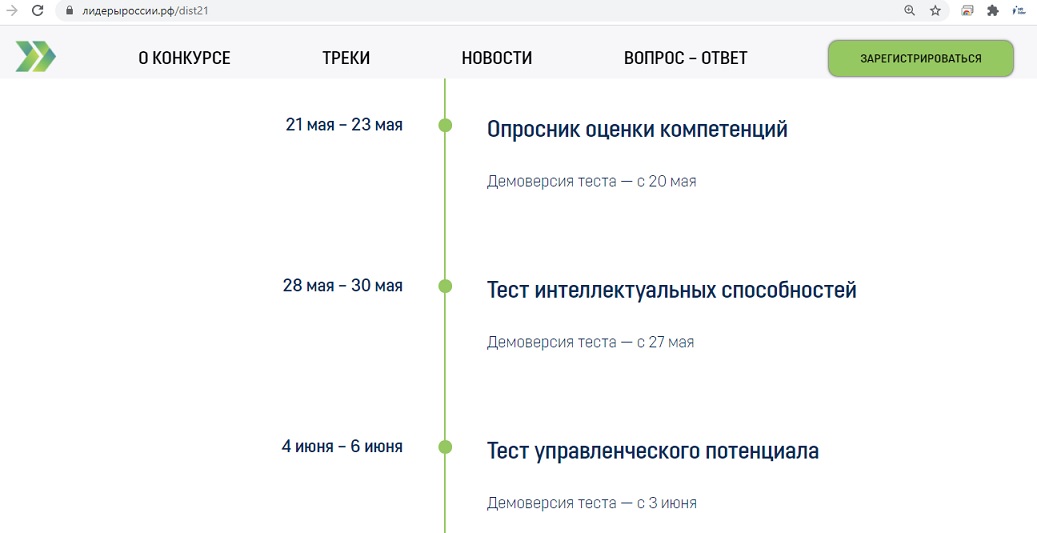Click the Опросник оценки компетенций heading

pyautogui.click(x=637, y=129)
